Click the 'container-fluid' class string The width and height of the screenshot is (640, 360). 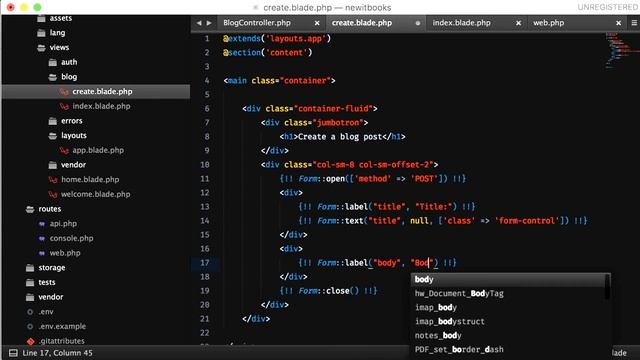click(x=333, y=109)
